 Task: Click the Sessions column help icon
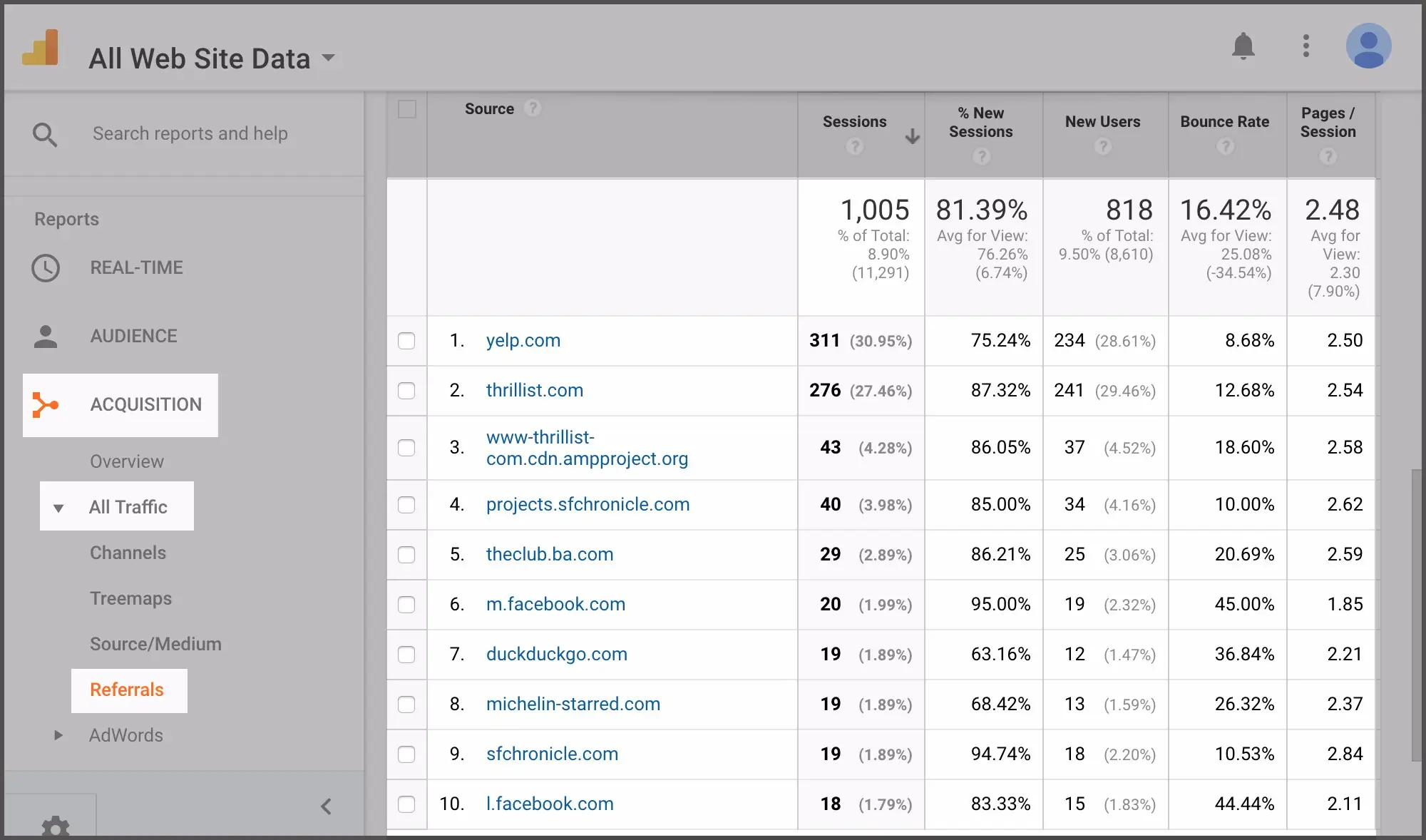tap(853, 146)
